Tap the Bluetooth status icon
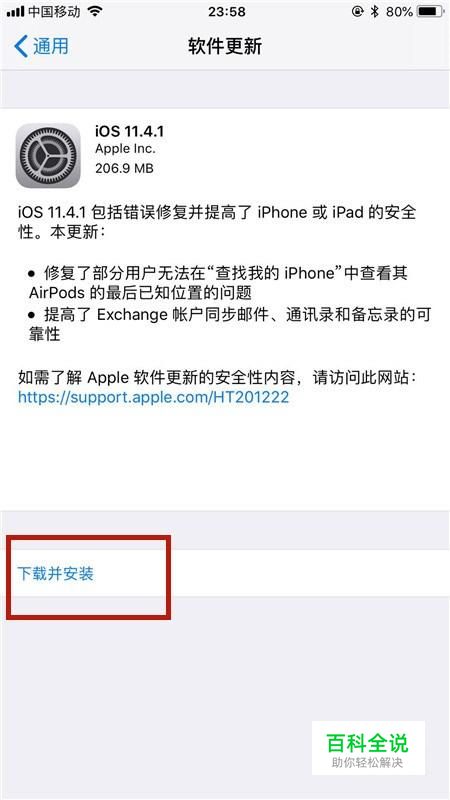450x800 pixels. click(375, 11)
